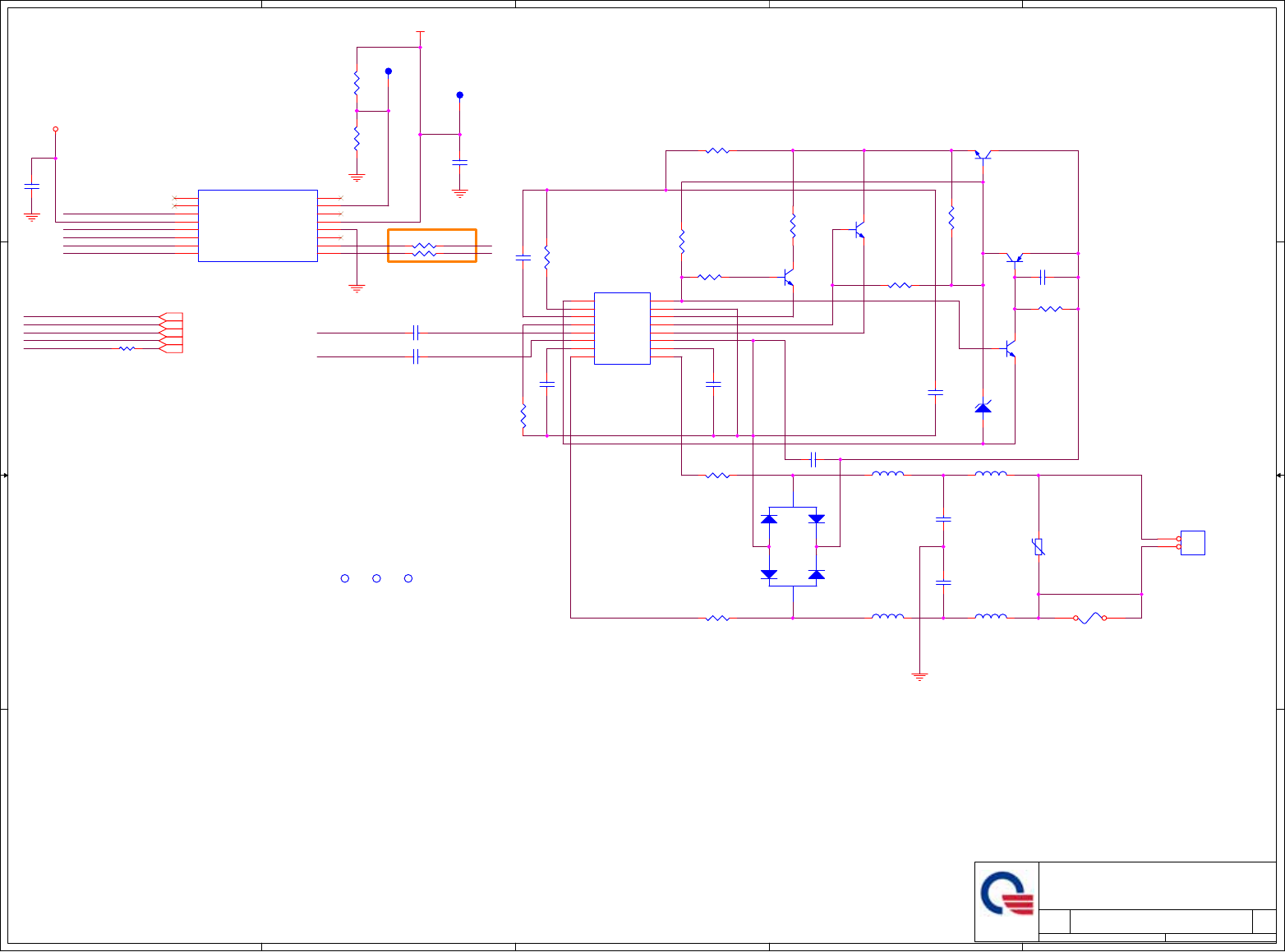Select the upper-right diode of the bridge rectifier
This screenshot has height=952, width=1285.
[x=817, y=518]
